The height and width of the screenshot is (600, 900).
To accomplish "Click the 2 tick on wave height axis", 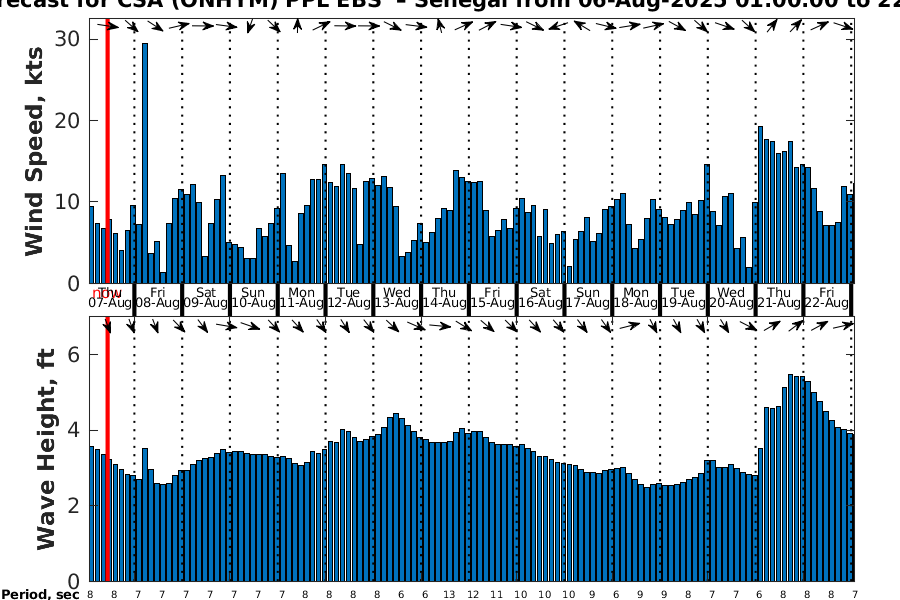I will coord(73,506).
